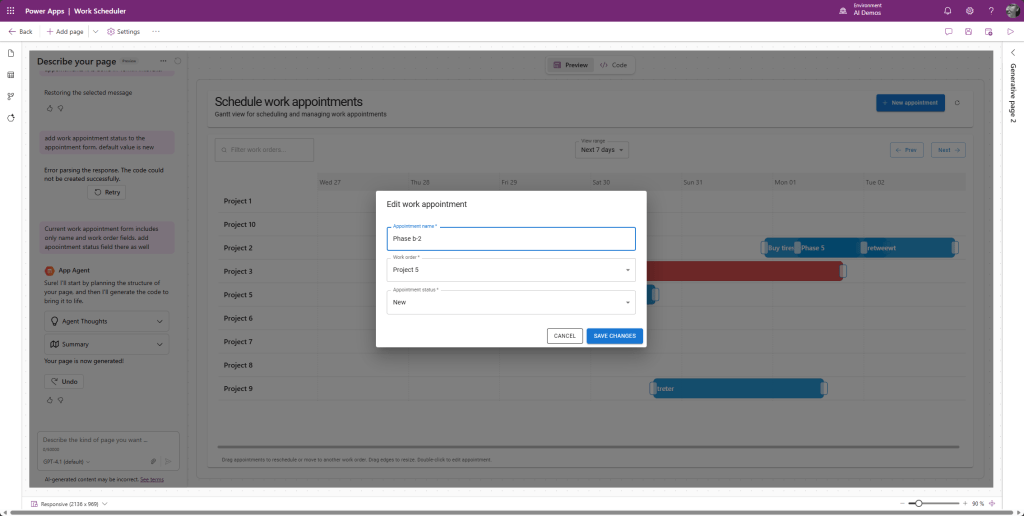
Task: Click the save icon in the toolbar
Action: [x=968, y=31]
